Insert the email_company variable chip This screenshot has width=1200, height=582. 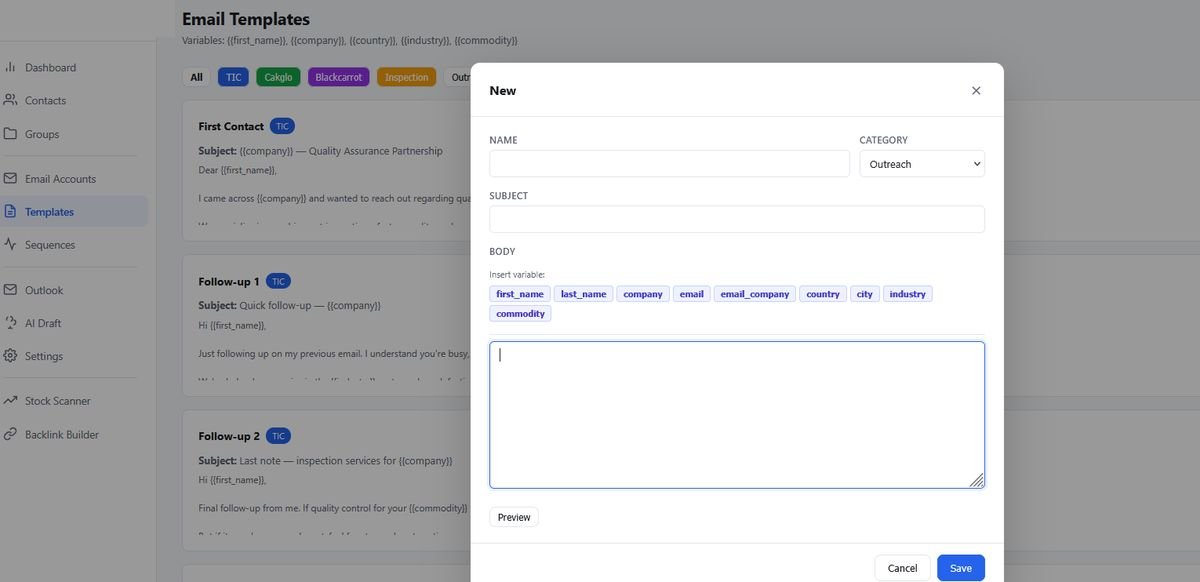[x=755, y=294]
